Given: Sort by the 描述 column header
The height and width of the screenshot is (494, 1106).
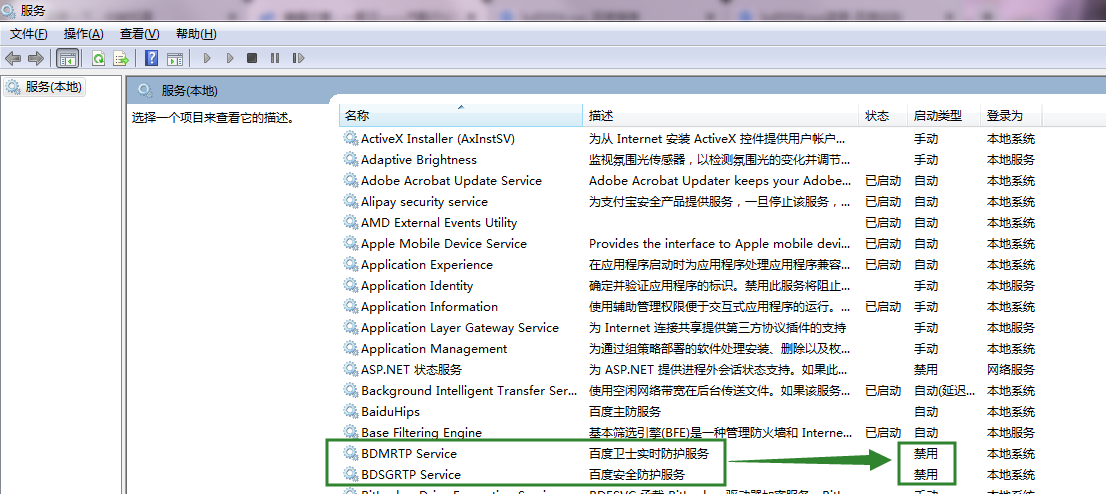Looking at the screenshot, I should tap(721, 115).
